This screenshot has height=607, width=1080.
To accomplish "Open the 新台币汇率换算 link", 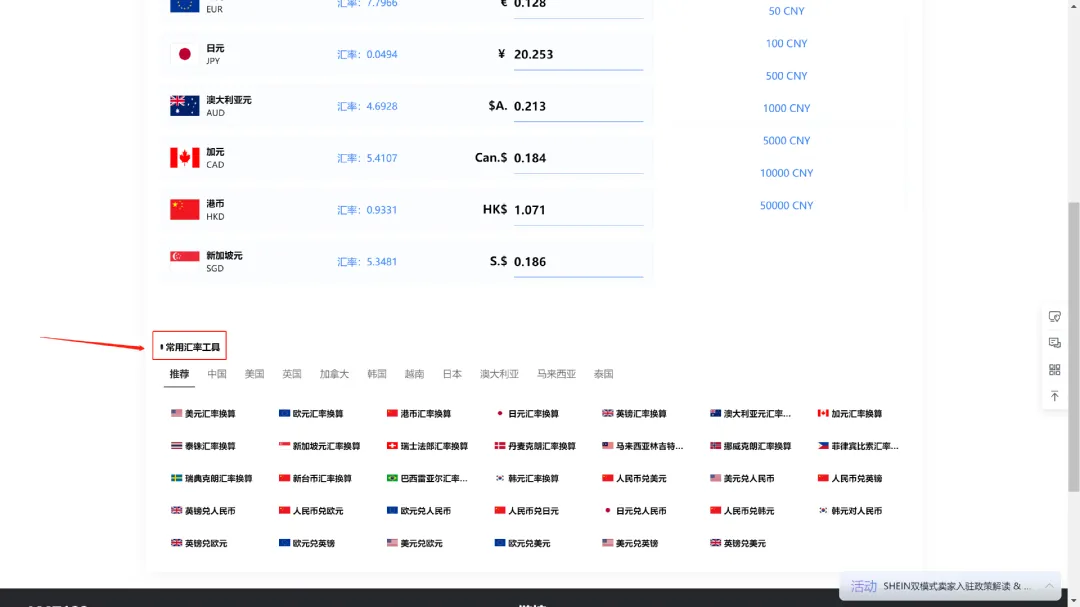I will (x=315, y=478).
